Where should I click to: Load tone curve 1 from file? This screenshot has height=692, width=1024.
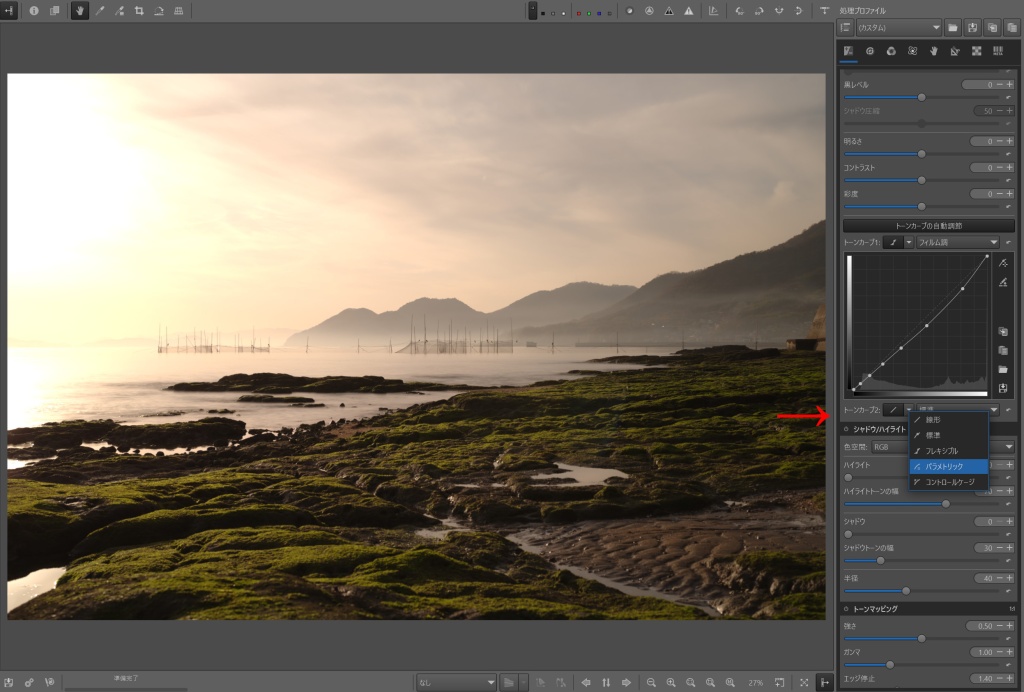pyautogui.click(x=1003, y=370)
